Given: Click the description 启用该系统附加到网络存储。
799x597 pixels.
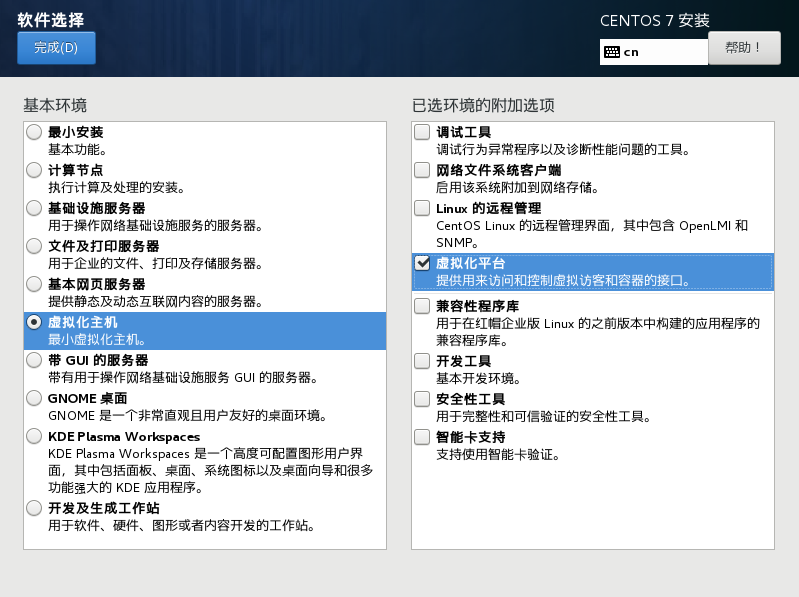Looking at the screenshot, I should (x=517, y=187).
